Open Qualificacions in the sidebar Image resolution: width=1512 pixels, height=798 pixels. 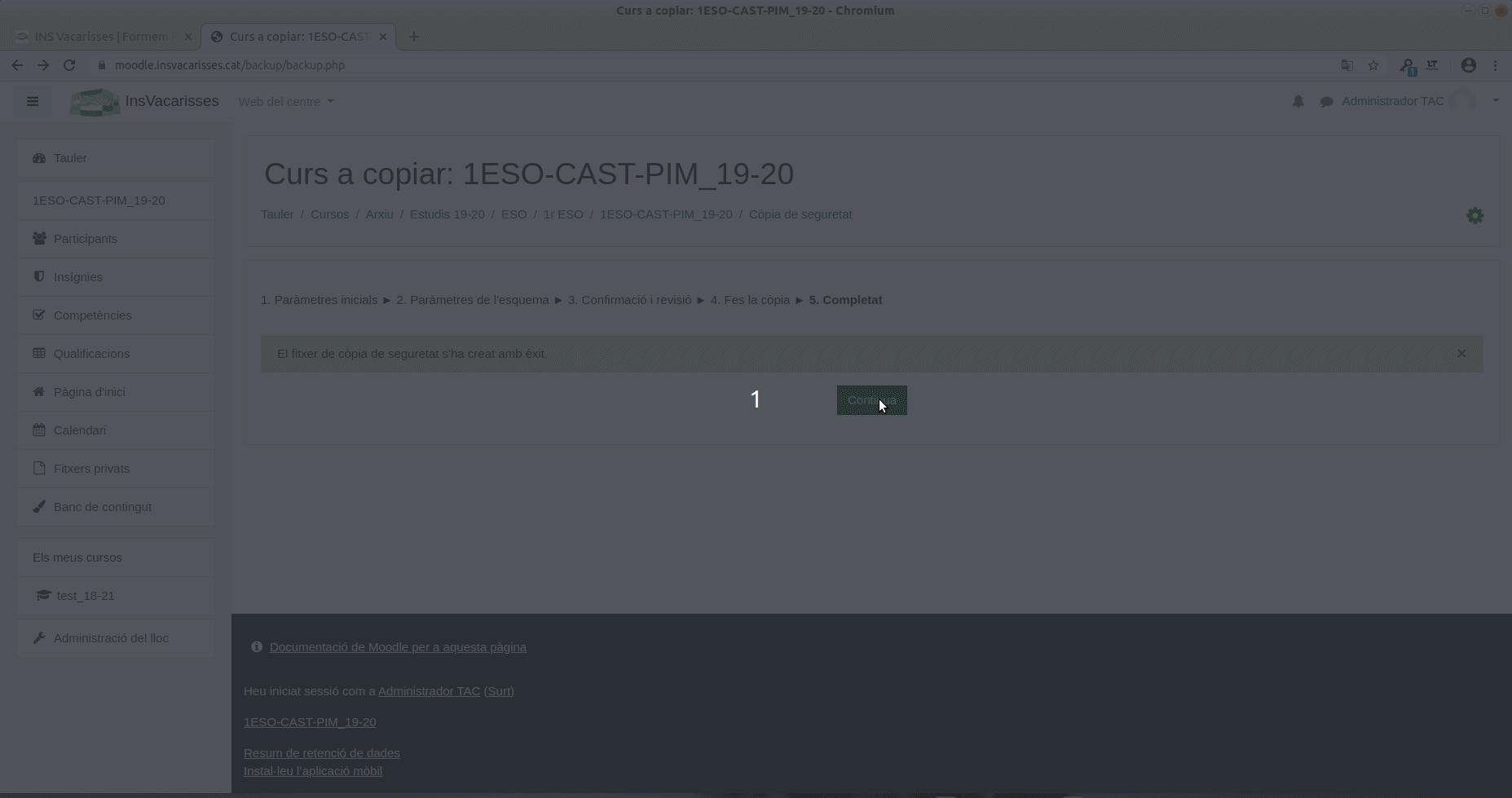click(116, 354)
